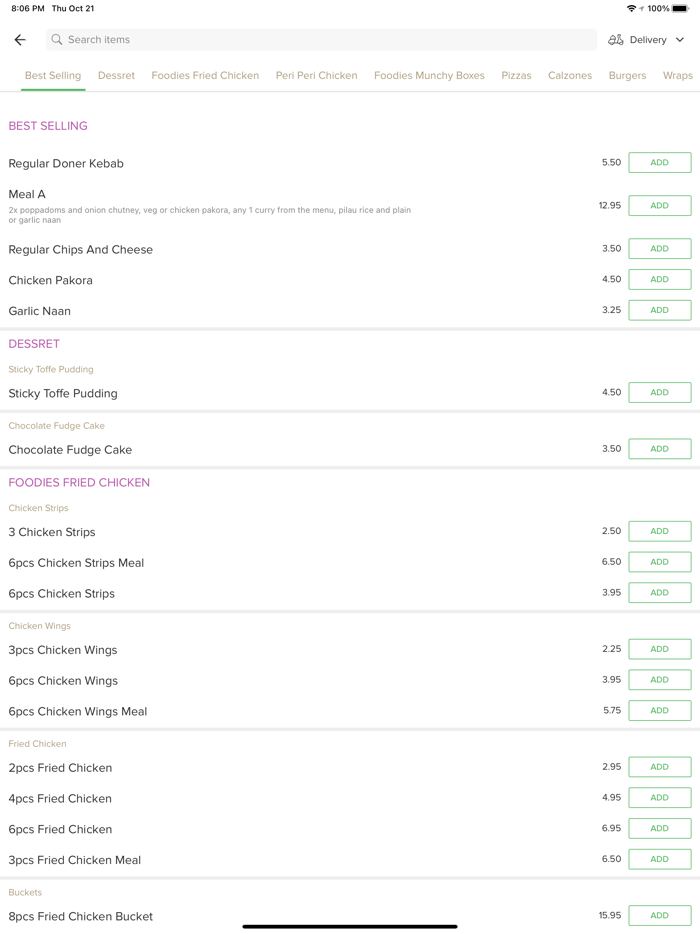The height and width of the screenshot is (934, 700).
Task: Tap the delivery bicycle icon
Action: click(616, 40)
